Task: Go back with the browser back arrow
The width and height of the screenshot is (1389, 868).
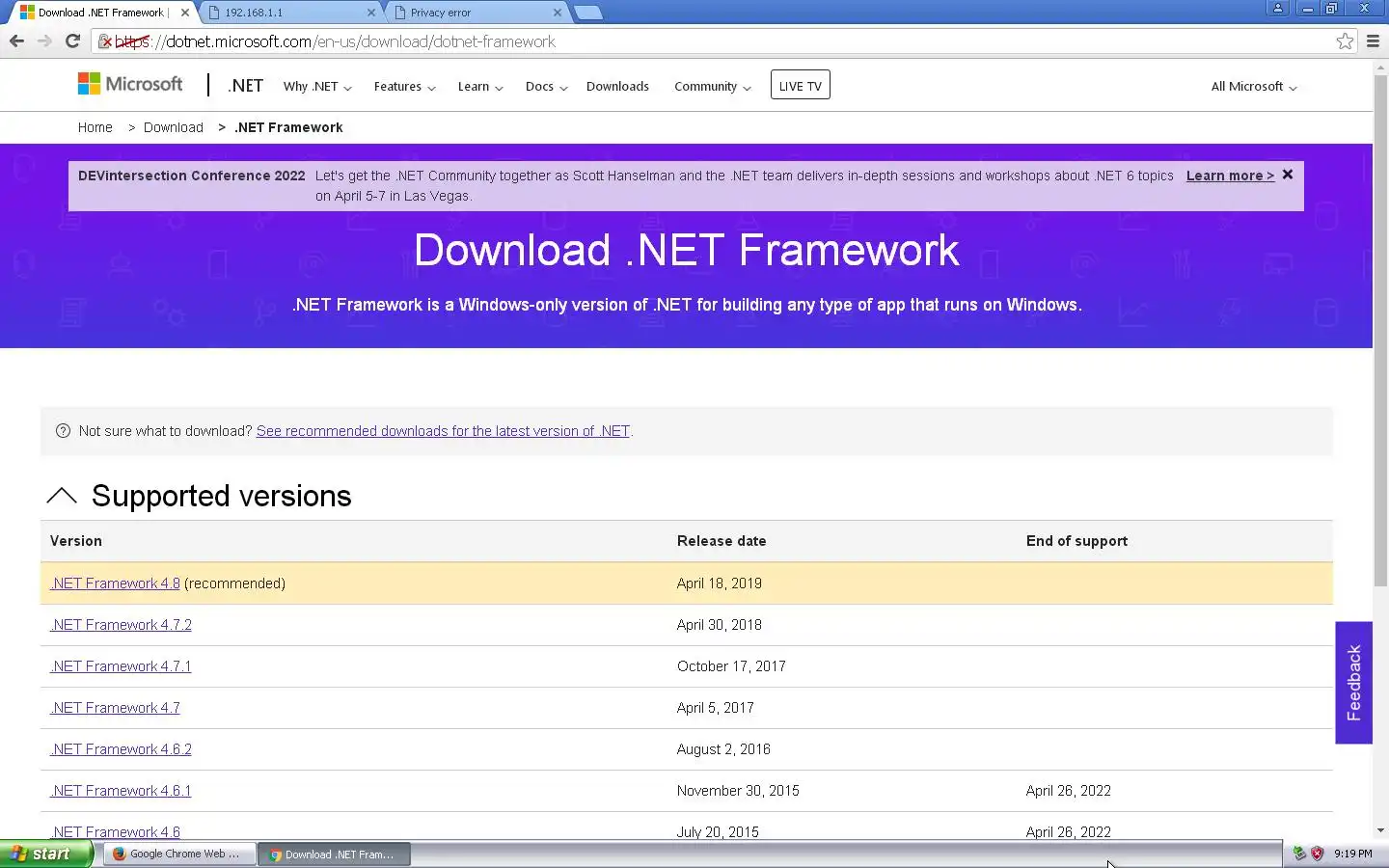Action: (x=16, y=41)
